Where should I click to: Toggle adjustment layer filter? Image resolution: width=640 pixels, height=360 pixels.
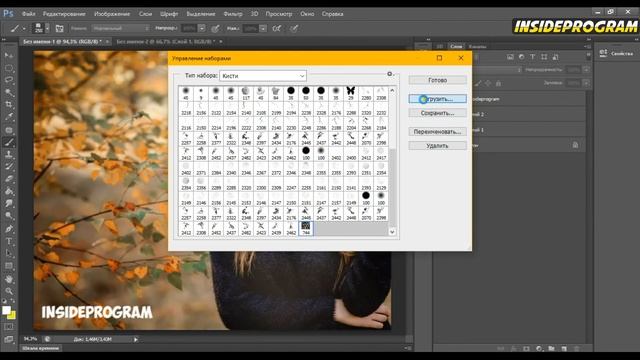(521, 57)
